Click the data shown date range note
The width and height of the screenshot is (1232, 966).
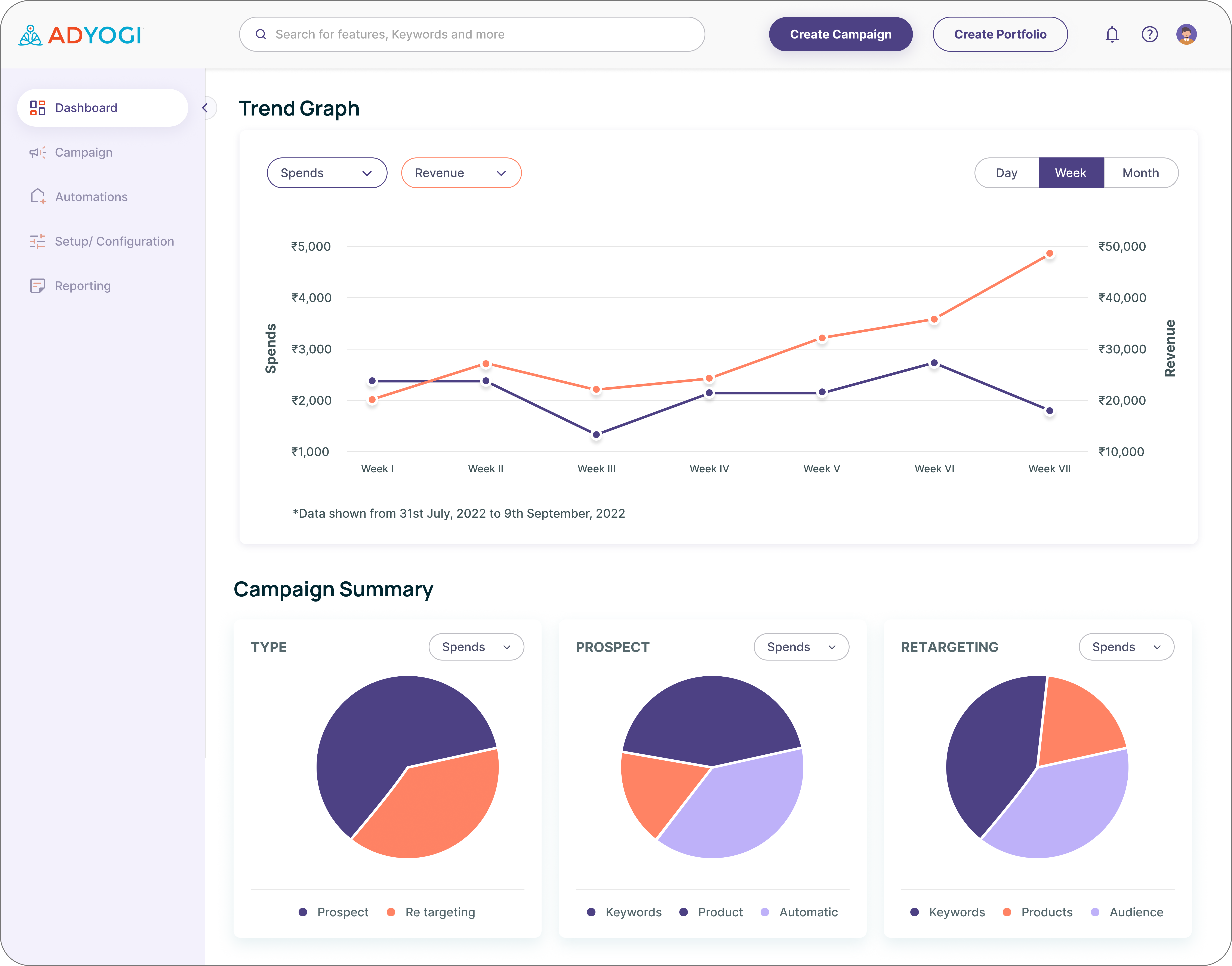click(459, 514)
